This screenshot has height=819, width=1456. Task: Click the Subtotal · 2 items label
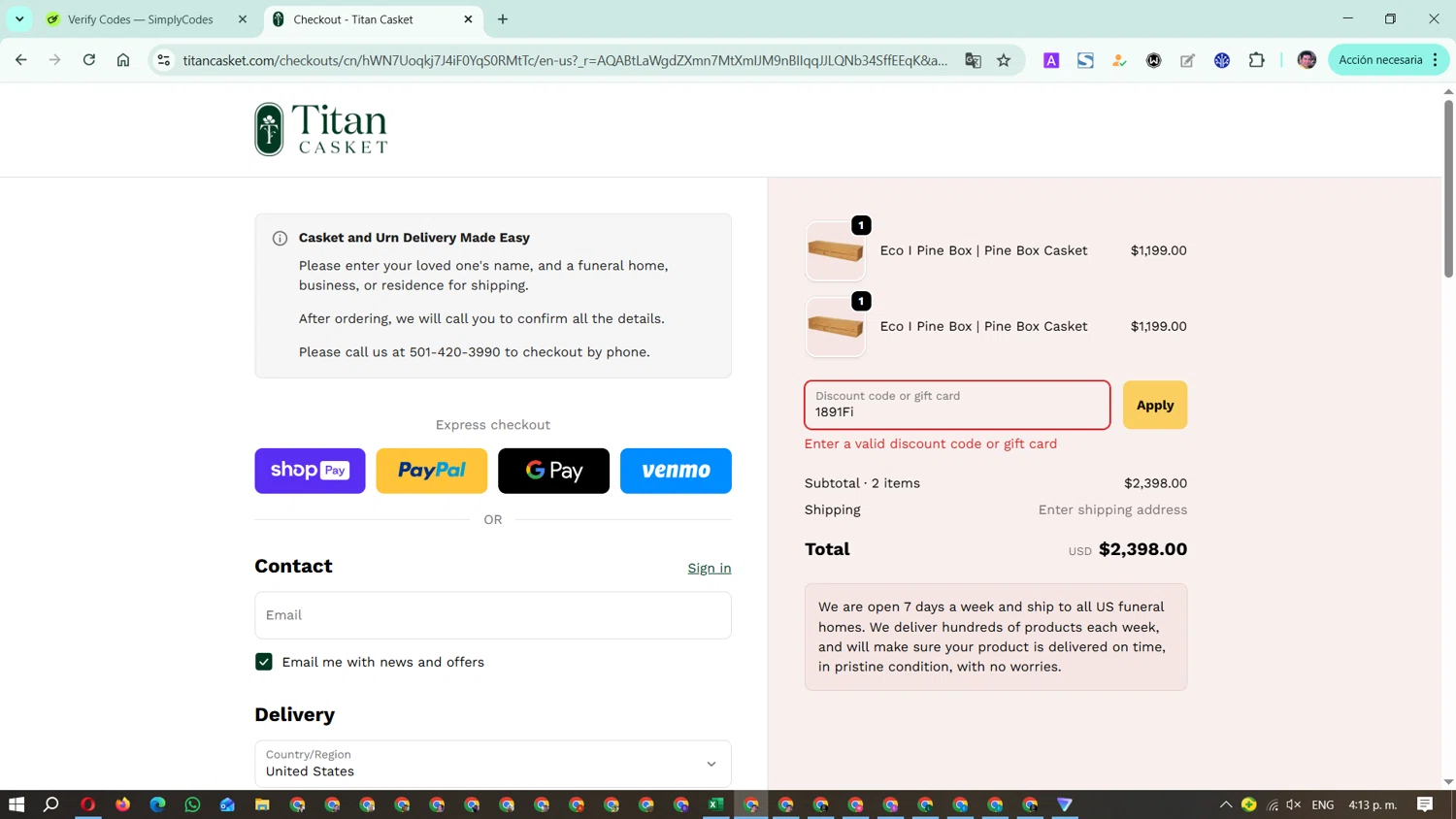[862, 483]
